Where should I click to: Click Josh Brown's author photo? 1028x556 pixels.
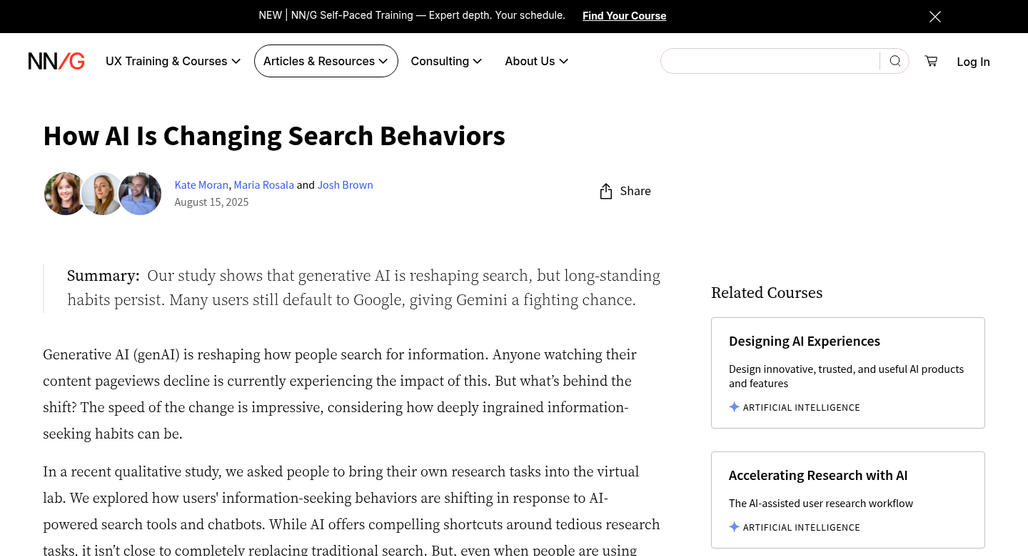tap(140, 193)
